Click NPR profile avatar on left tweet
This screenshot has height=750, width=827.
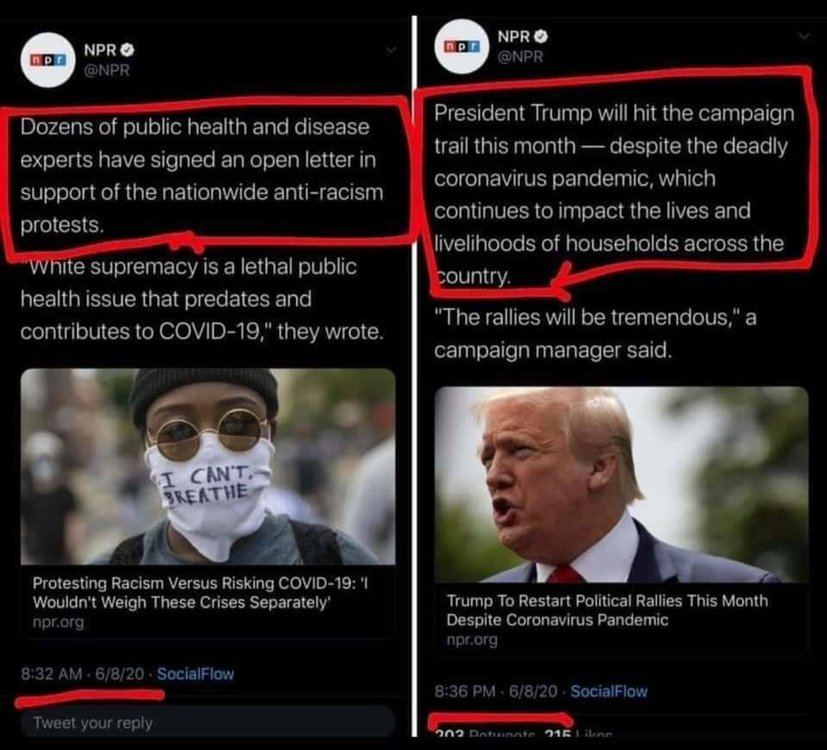pyautogui.click(x=48, y=60)
